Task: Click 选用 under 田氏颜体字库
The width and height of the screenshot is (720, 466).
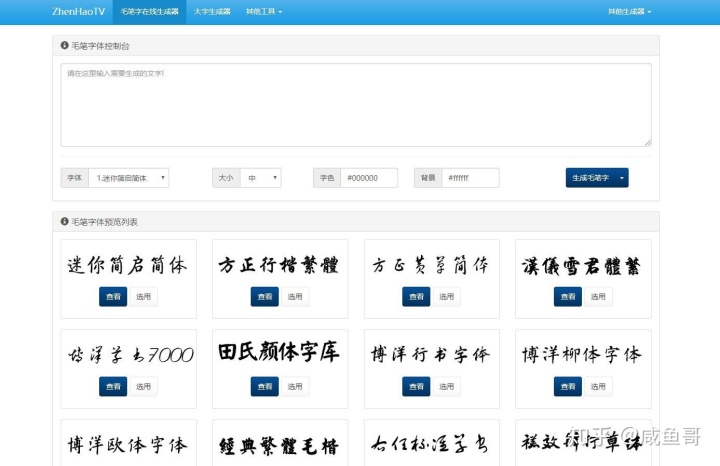Action: pyautogui.click(x=295, y=387)
